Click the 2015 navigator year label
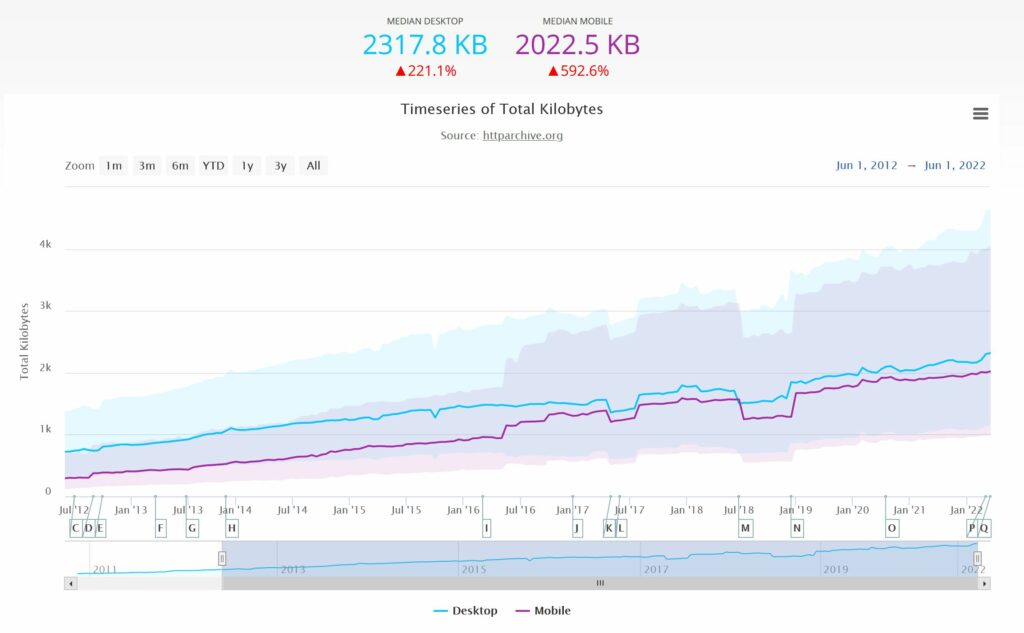Image resolution: width=1024 pixels, height=633 pixels. click(474, 570)
